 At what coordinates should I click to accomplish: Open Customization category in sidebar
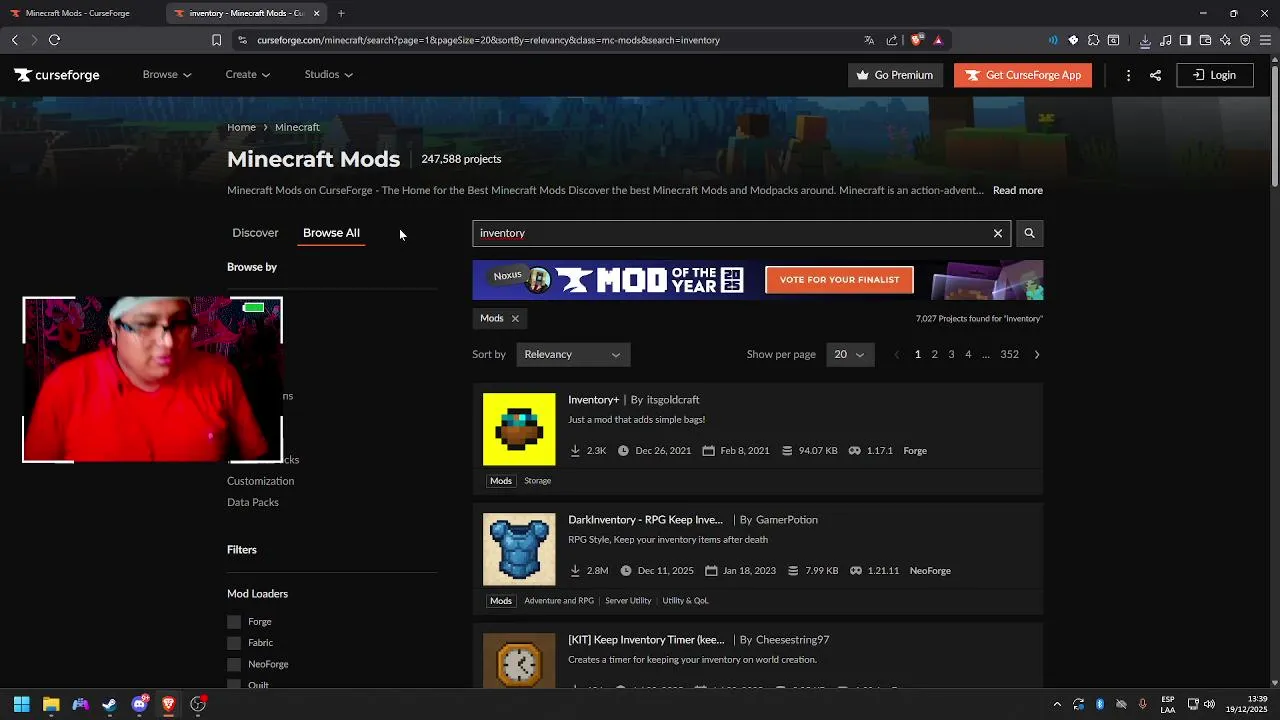[260, 481]
